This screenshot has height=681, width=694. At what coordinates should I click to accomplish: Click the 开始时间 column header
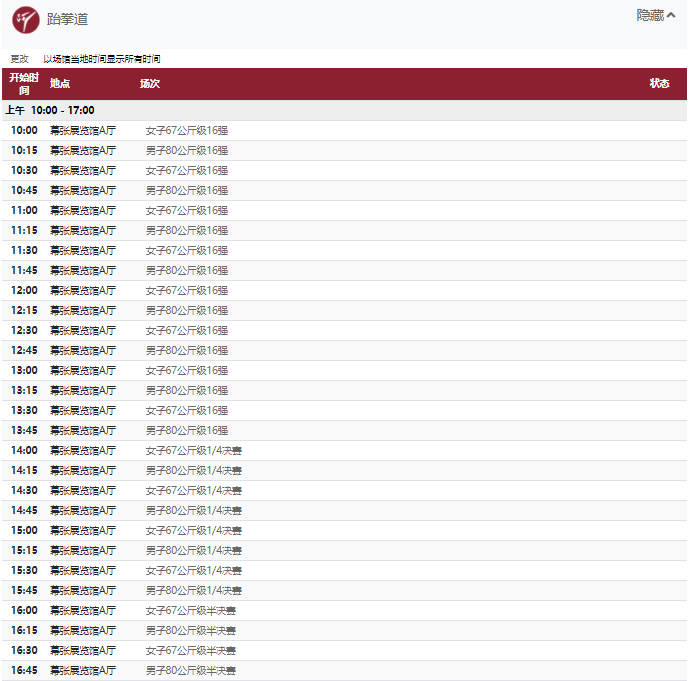[x=24, y=84]
